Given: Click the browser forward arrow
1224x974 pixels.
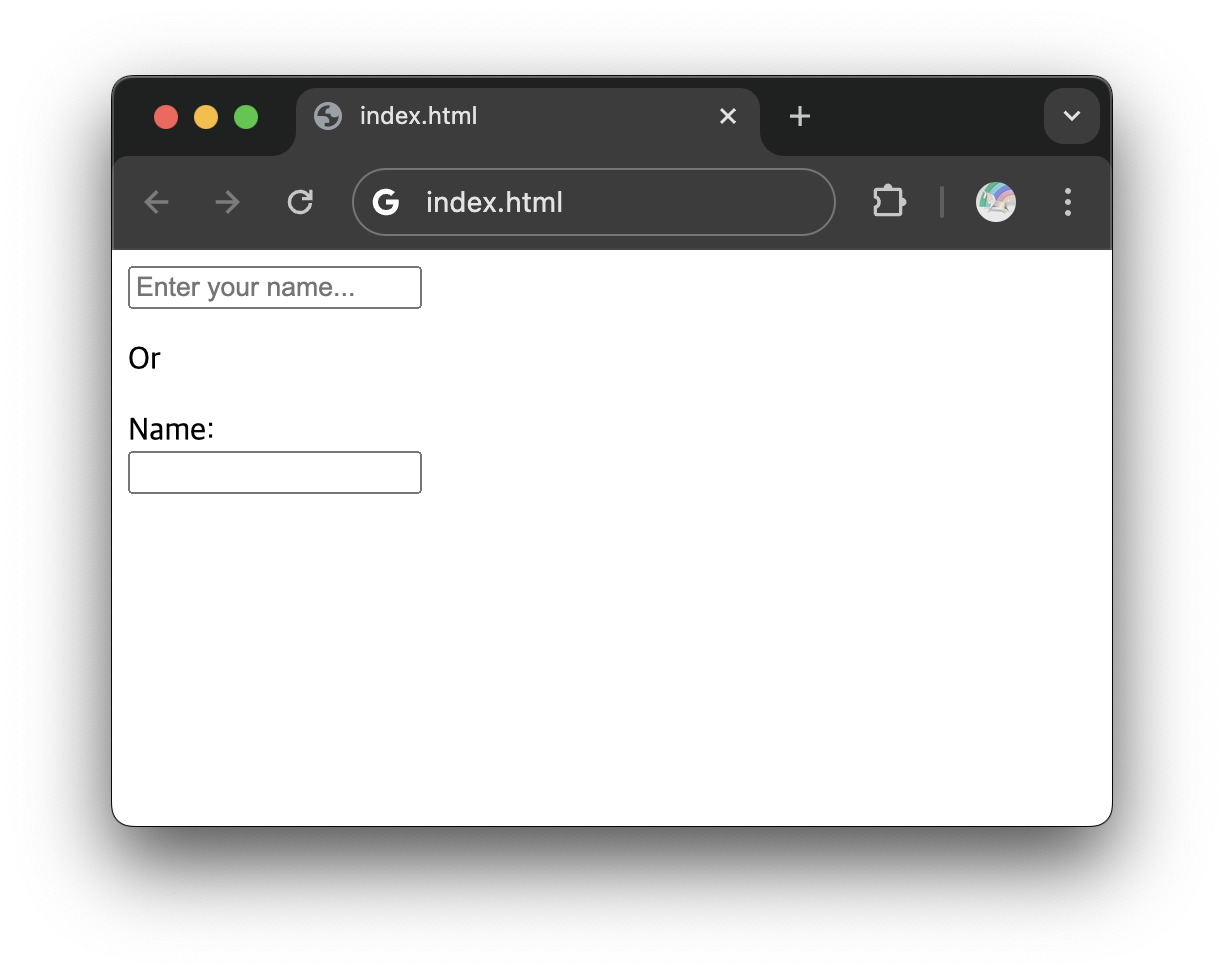Looking at the screenshot, I should click(x=228, y=203).
